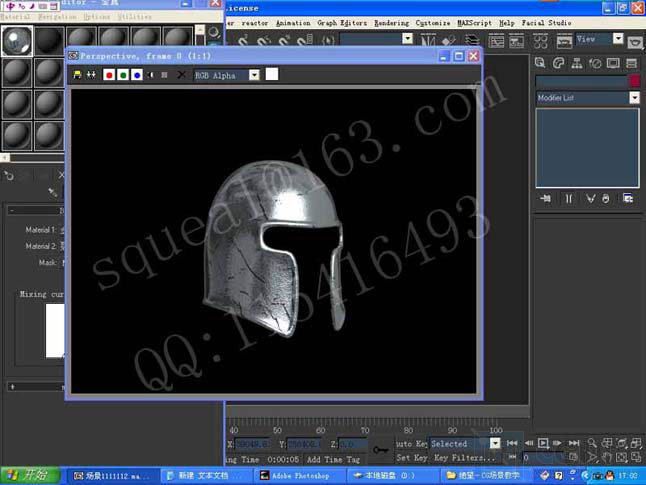Open the Facial Studio menu
This screenshot has height=485, width=646.
coord(546,23)
